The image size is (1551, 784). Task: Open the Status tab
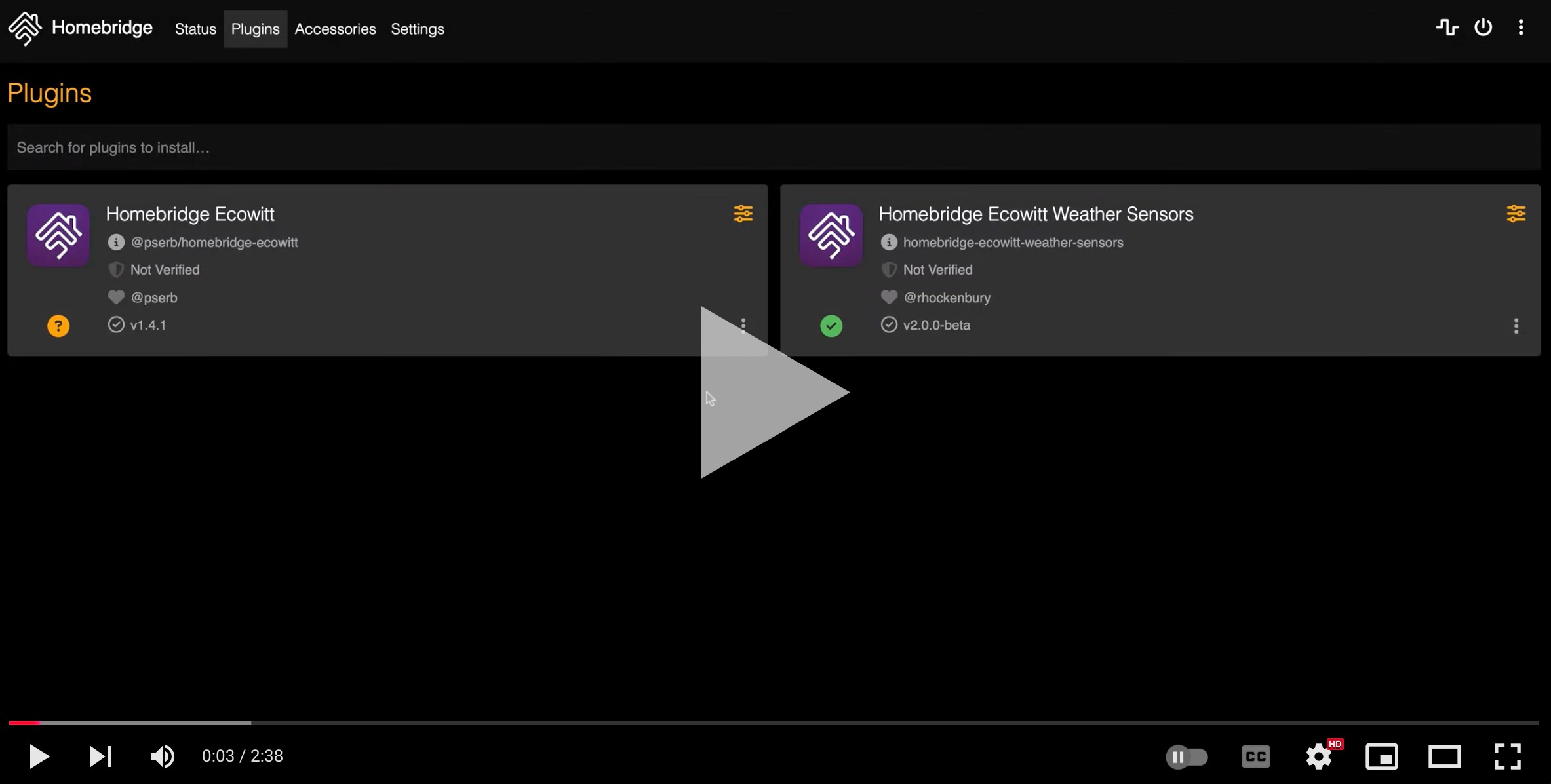(195, 29)
